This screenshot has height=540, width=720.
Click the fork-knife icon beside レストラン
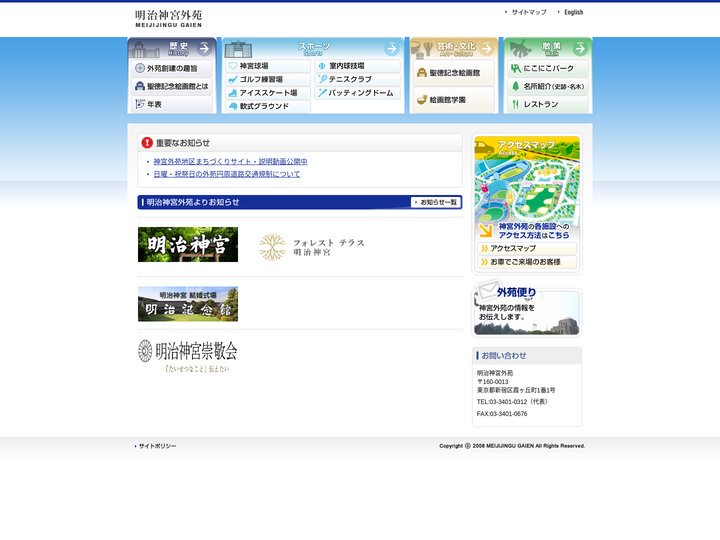pos(516,104)
